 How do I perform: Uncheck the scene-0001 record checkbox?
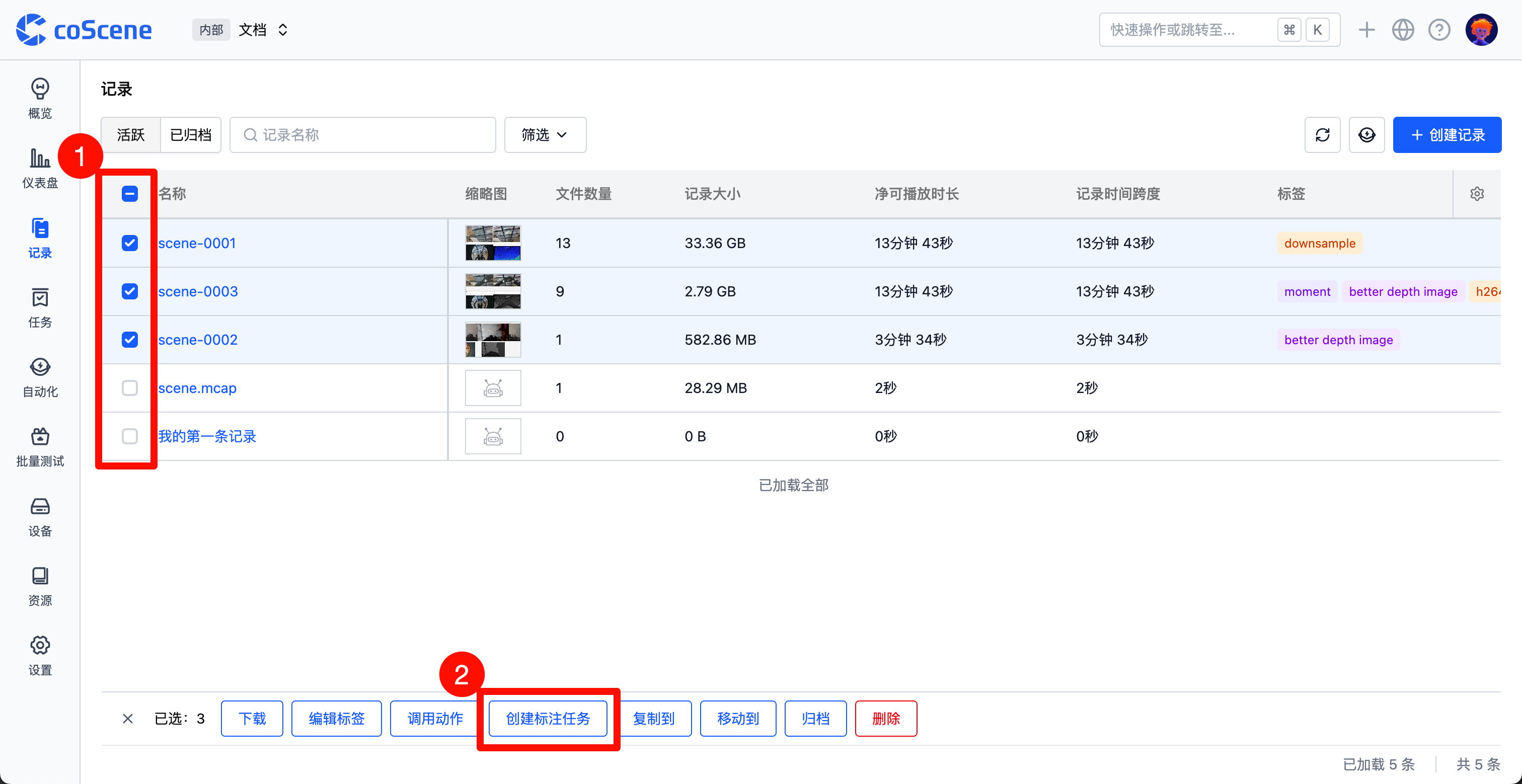(129, 242)
